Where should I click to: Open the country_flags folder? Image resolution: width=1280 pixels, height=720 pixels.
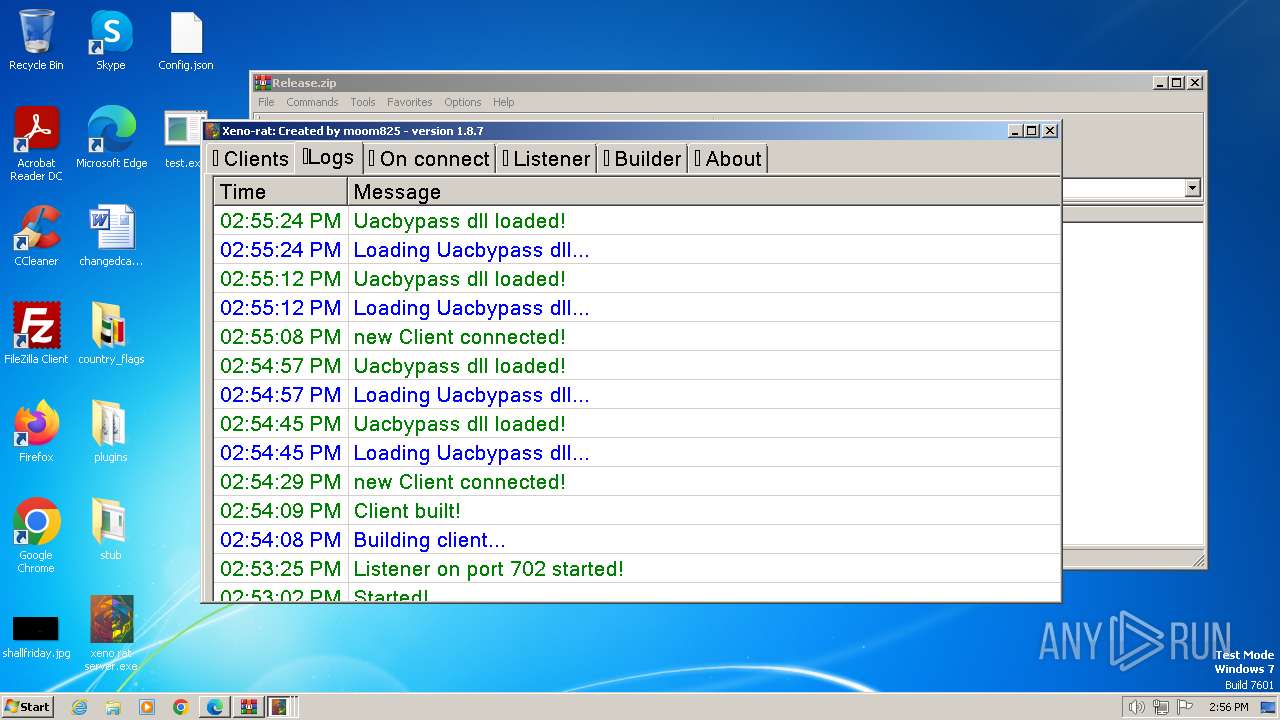click(111, 334)
